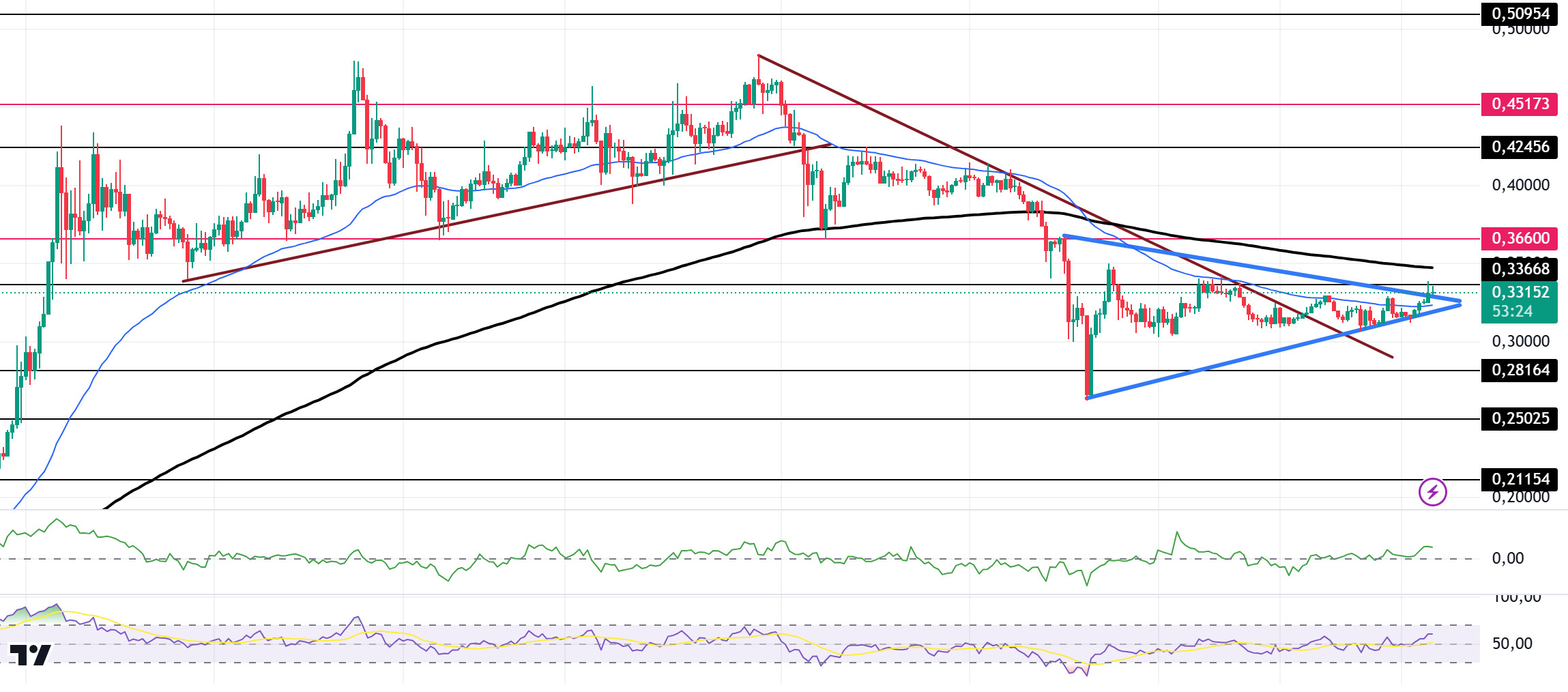1568x692 pixels.
Task: Select the 0,33668 price level label
Action: pos(1520,269)
